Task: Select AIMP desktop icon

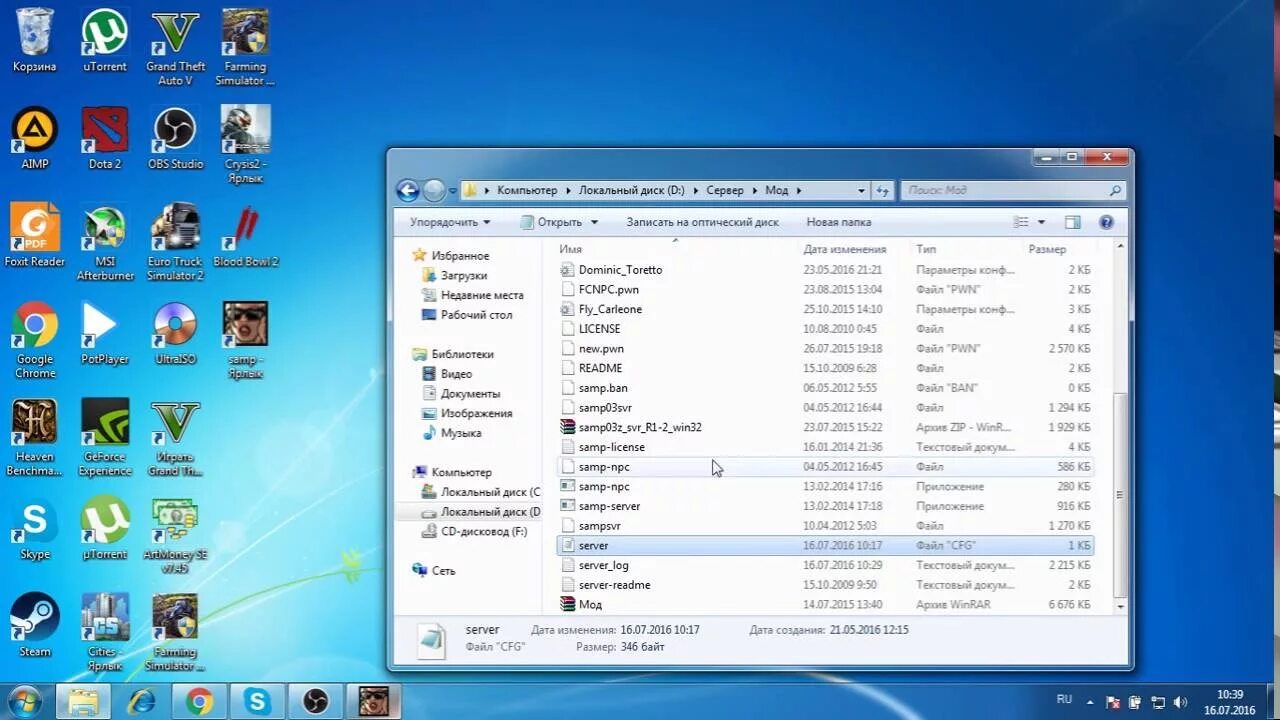Action: click(x=35, y=138)
